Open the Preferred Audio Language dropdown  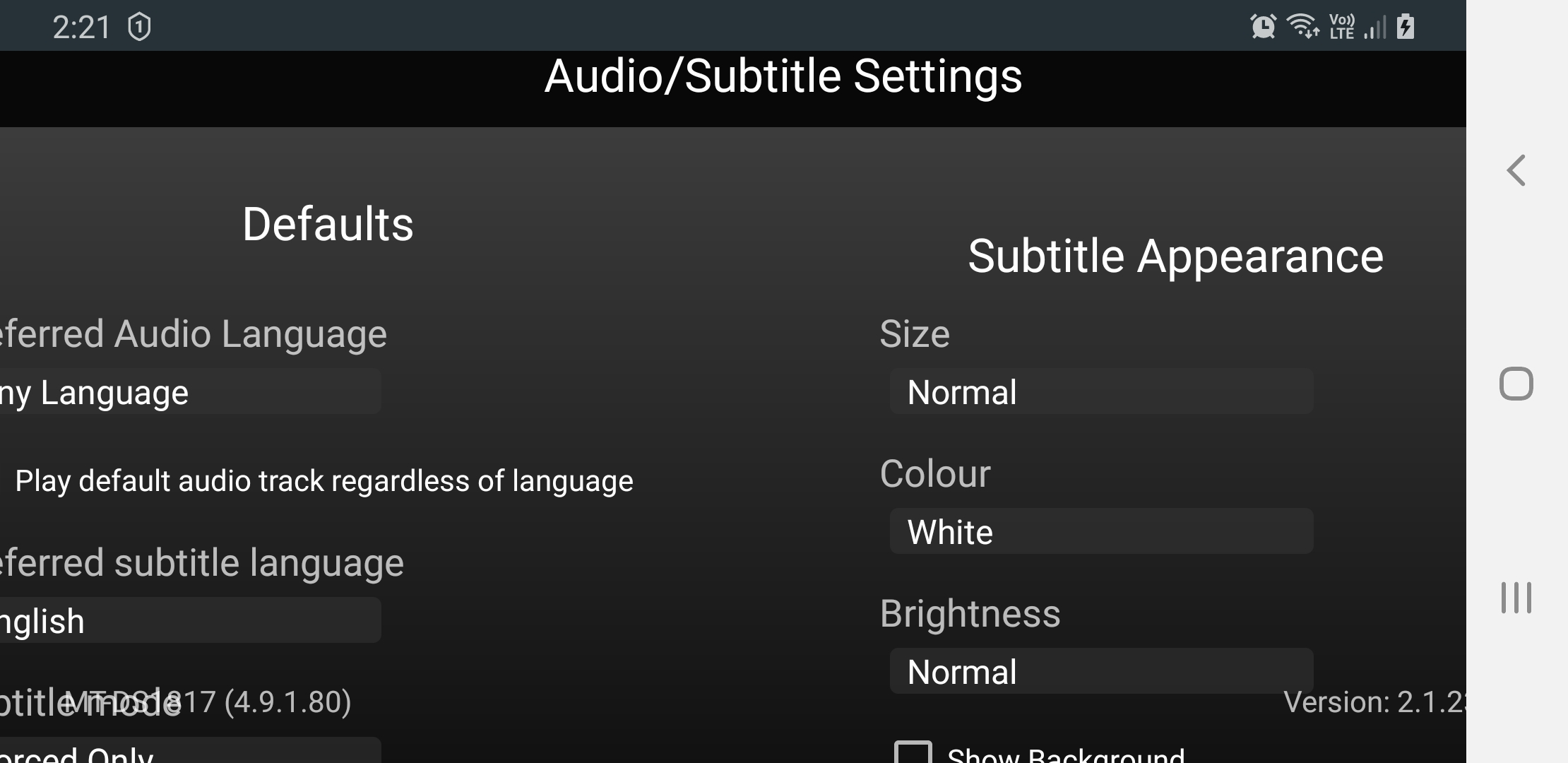pos(189,391)
